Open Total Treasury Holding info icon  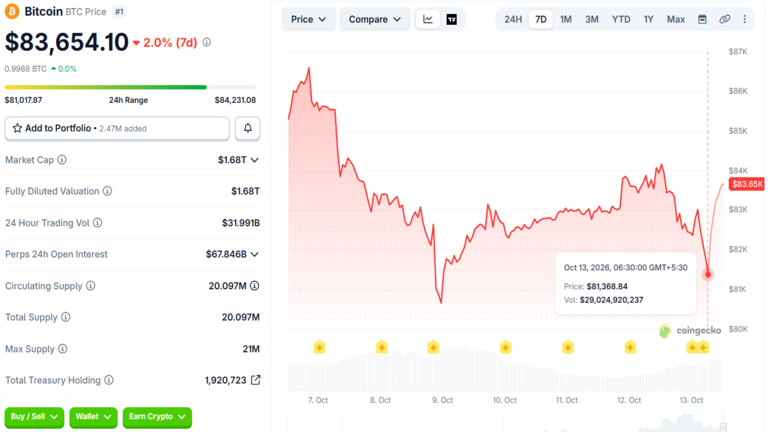109,380
